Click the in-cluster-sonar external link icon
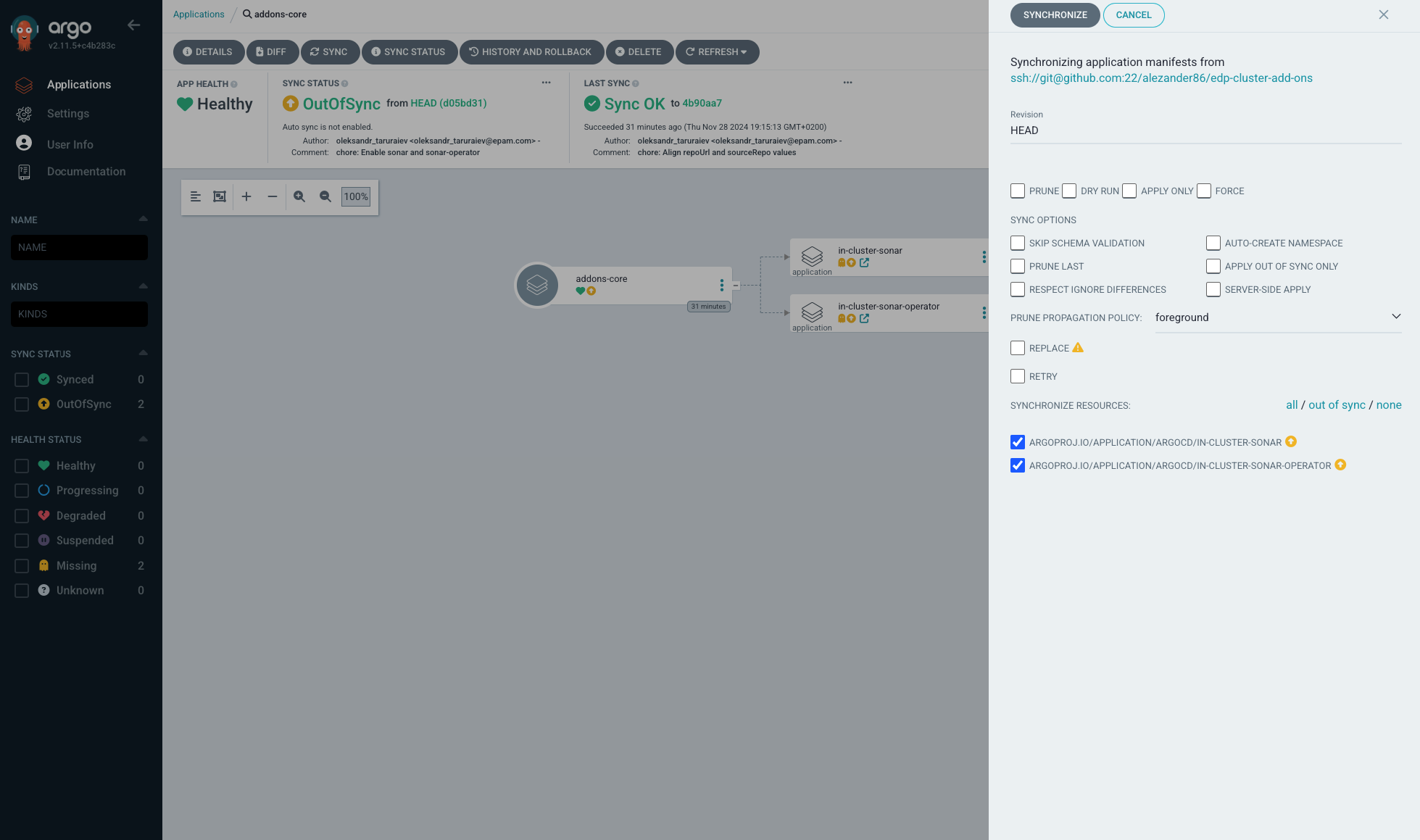 click(x=864, y=262)
